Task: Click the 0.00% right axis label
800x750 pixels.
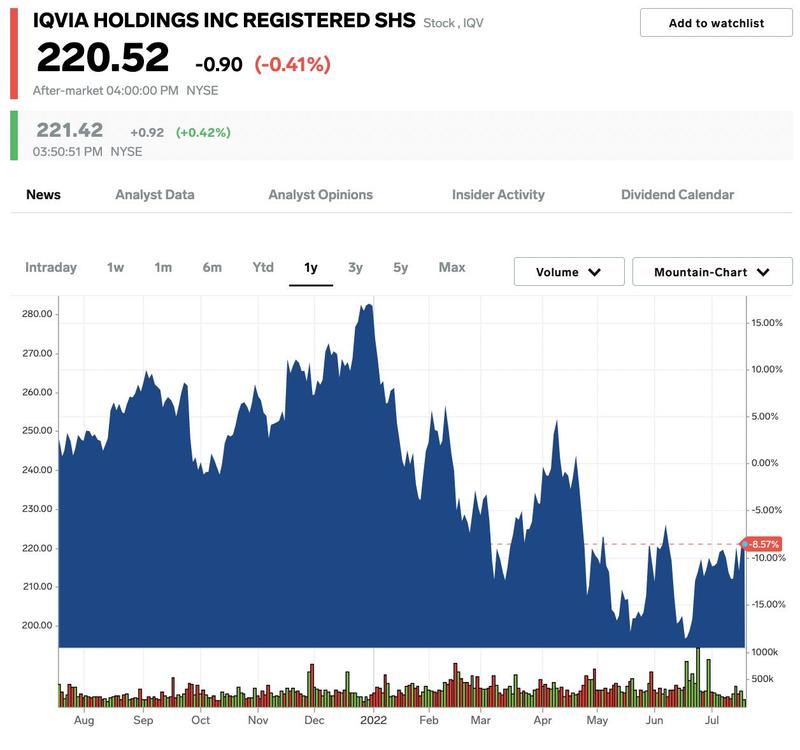Action: [765, 463]
